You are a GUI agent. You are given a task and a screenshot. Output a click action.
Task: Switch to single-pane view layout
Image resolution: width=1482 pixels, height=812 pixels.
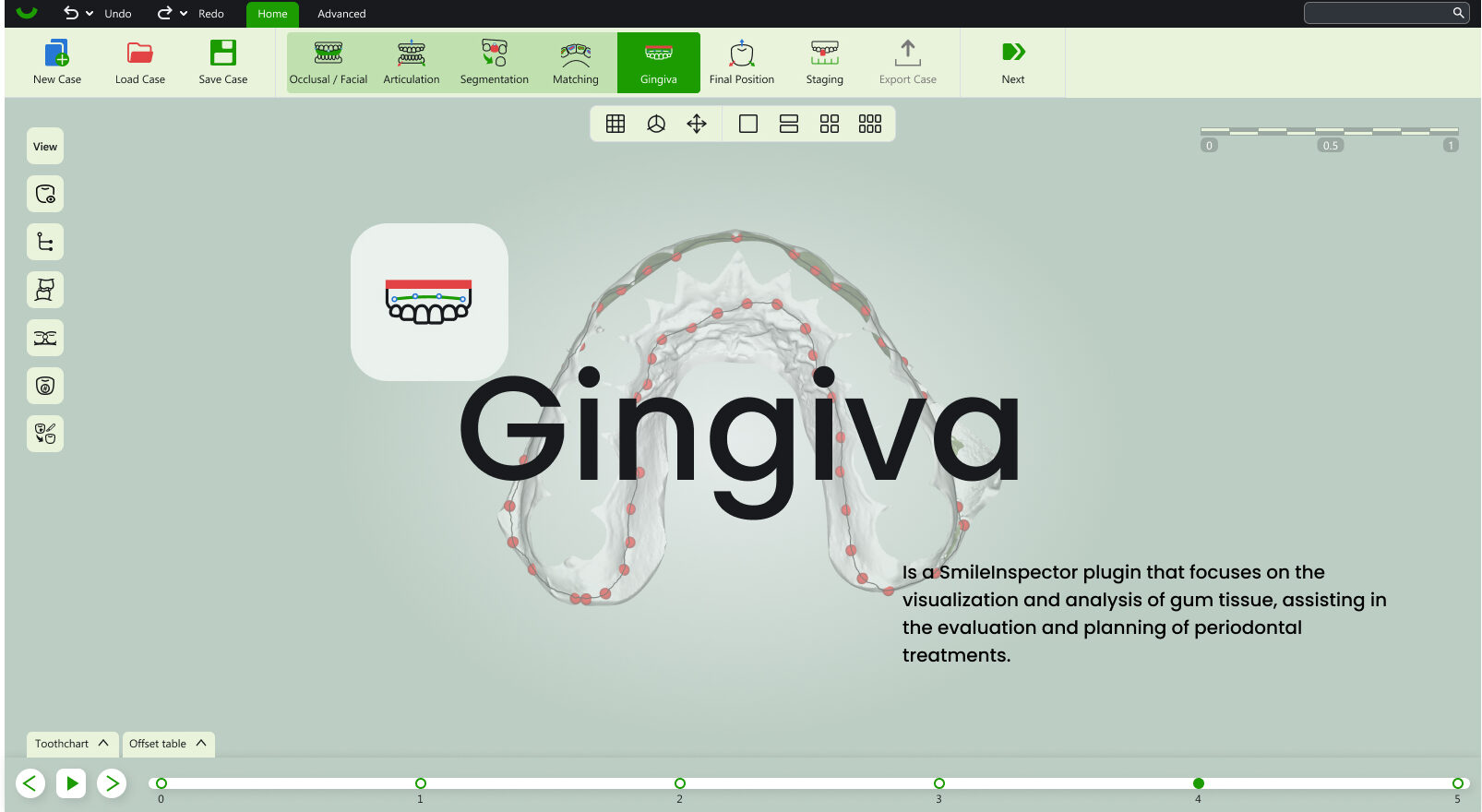748,124
